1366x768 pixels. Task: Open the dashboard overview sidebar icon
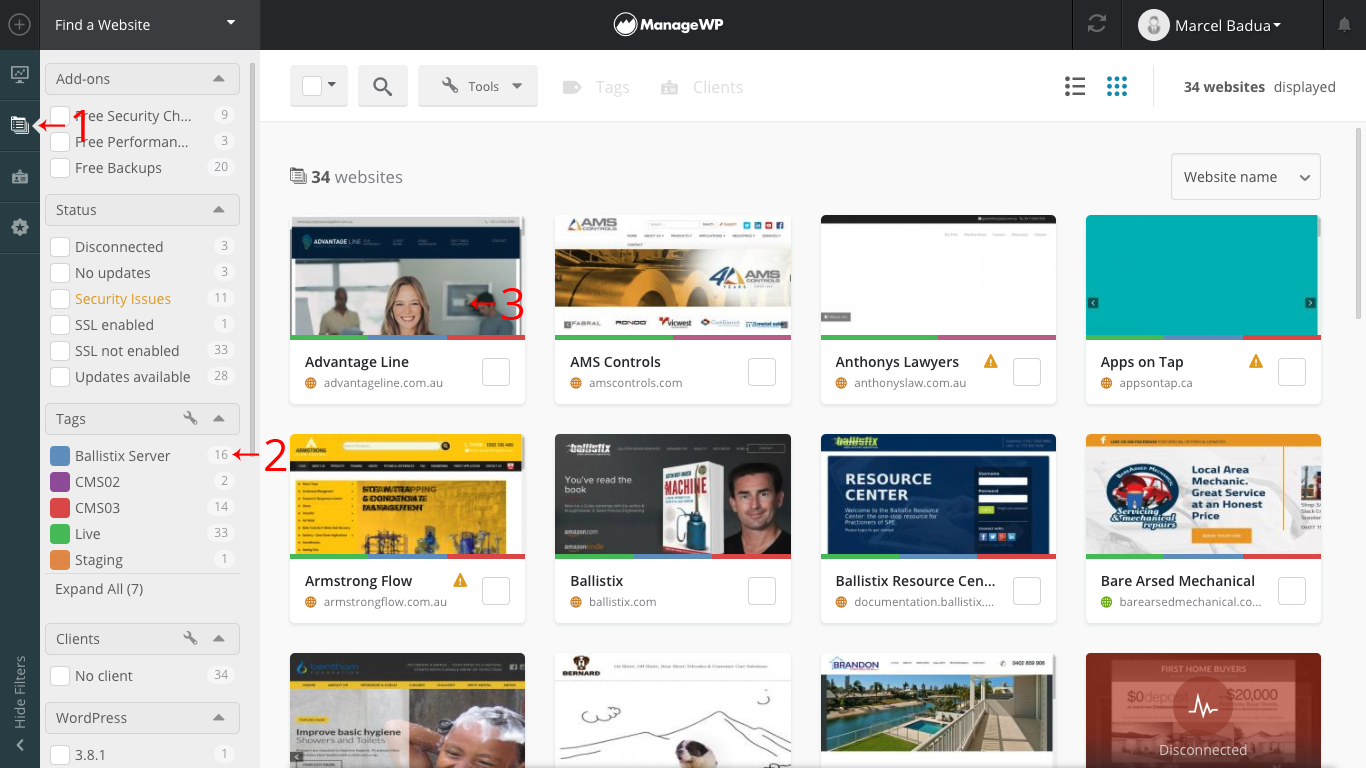[x=19, y=74]
